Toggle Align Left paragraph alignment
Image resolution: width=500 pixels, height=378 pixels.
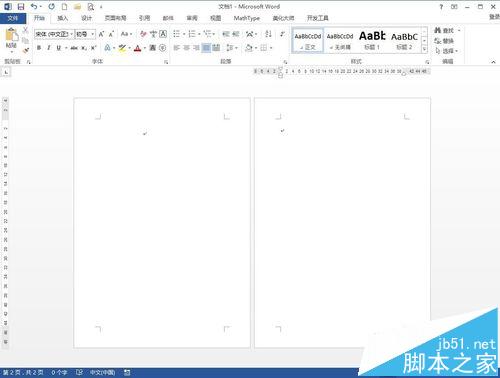[x=177, y=48]
